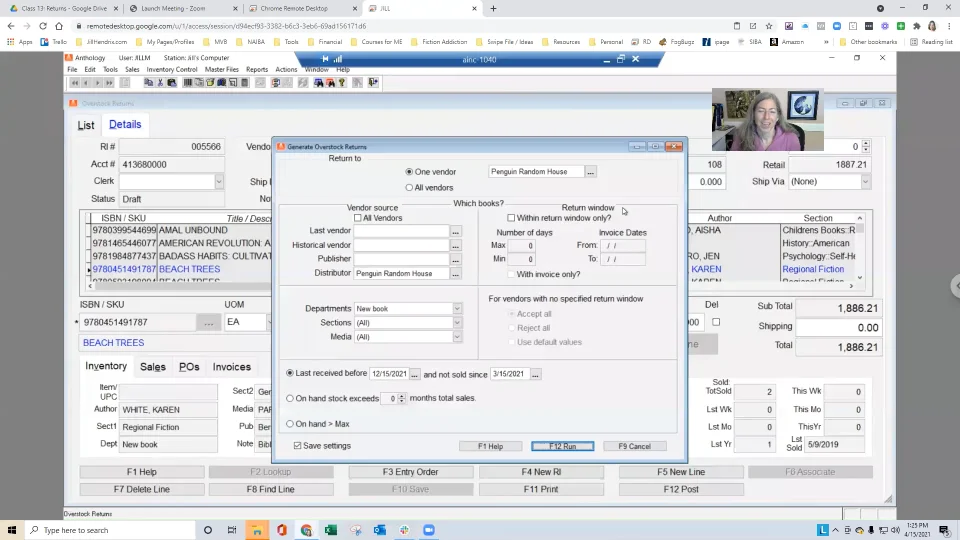Expand the Sections dropdown
The image size is (960, 540).
[x=457, y=323]
